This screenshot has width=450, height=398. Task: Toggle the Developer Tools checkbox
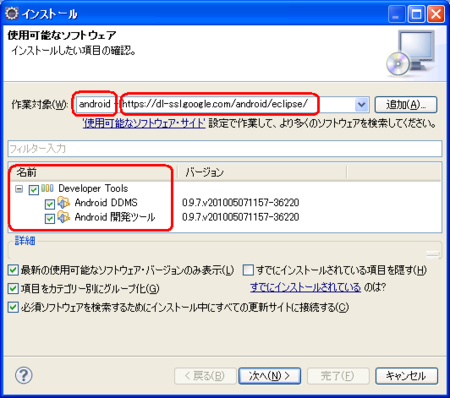(x=34, y=190)
